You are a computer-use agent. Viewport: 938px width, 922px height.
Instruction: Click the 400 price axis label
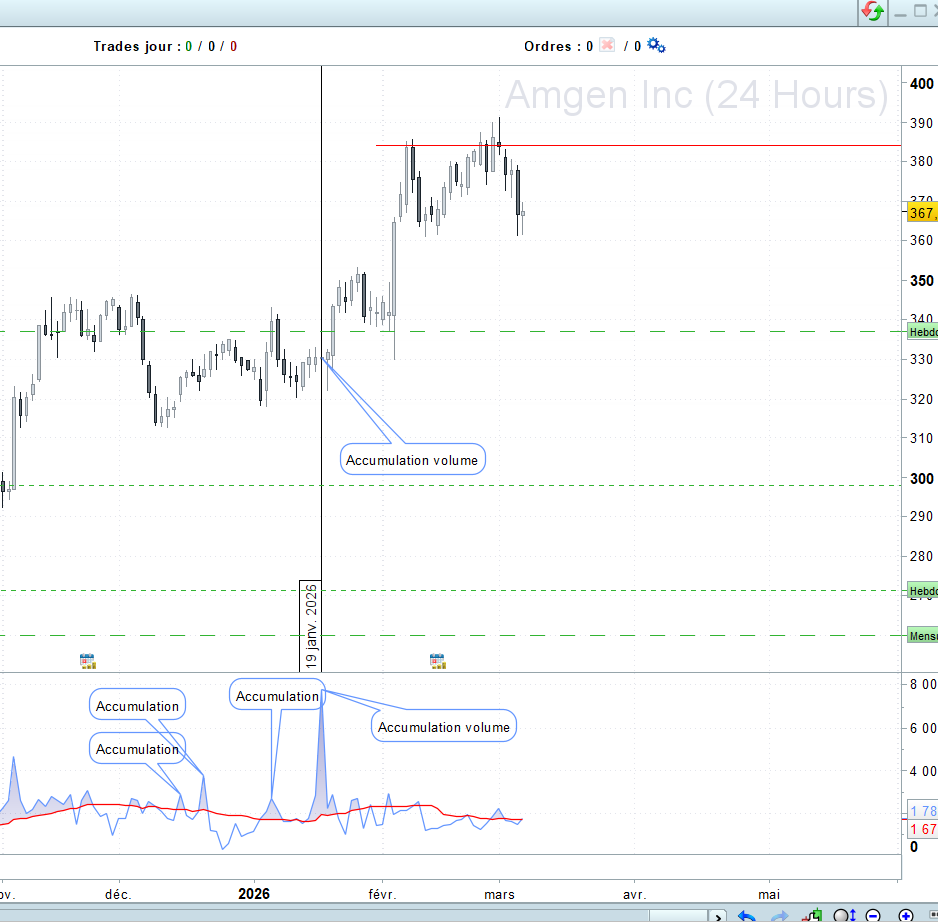(x=921, y=84)
